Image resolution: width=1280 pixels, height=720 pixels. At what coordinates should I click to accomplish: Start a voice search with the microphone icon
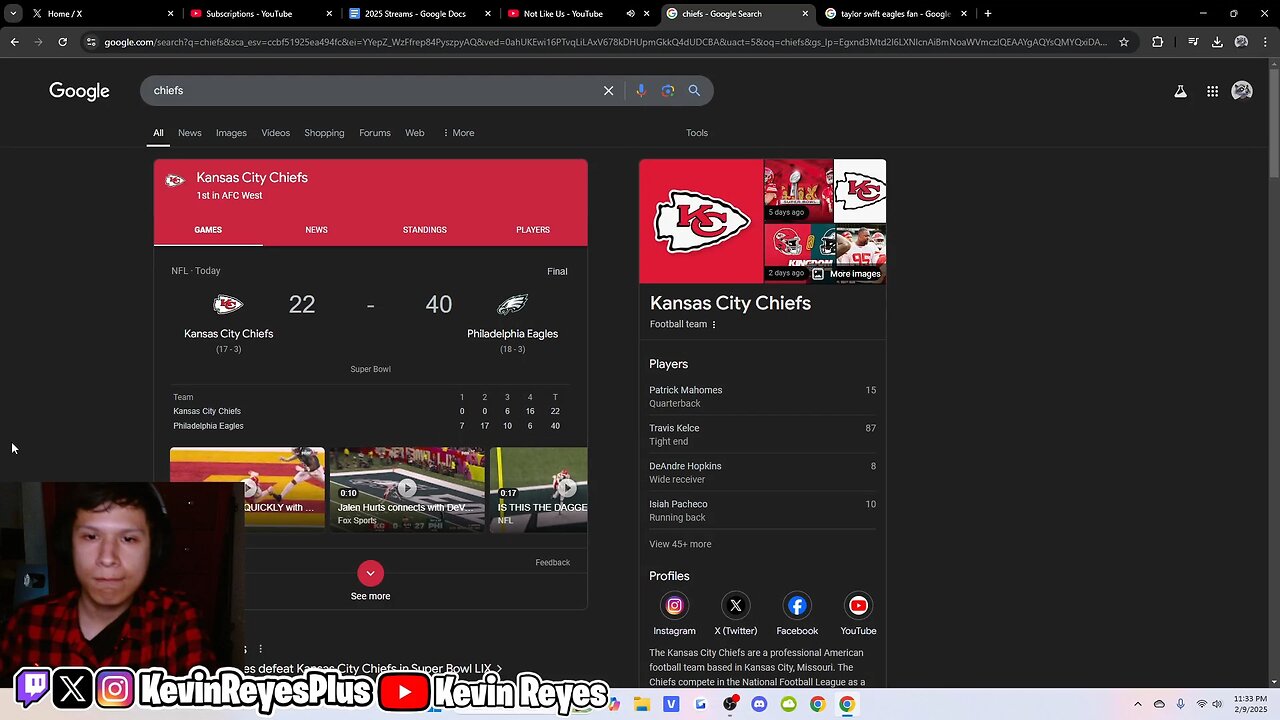tap(641, 91)
